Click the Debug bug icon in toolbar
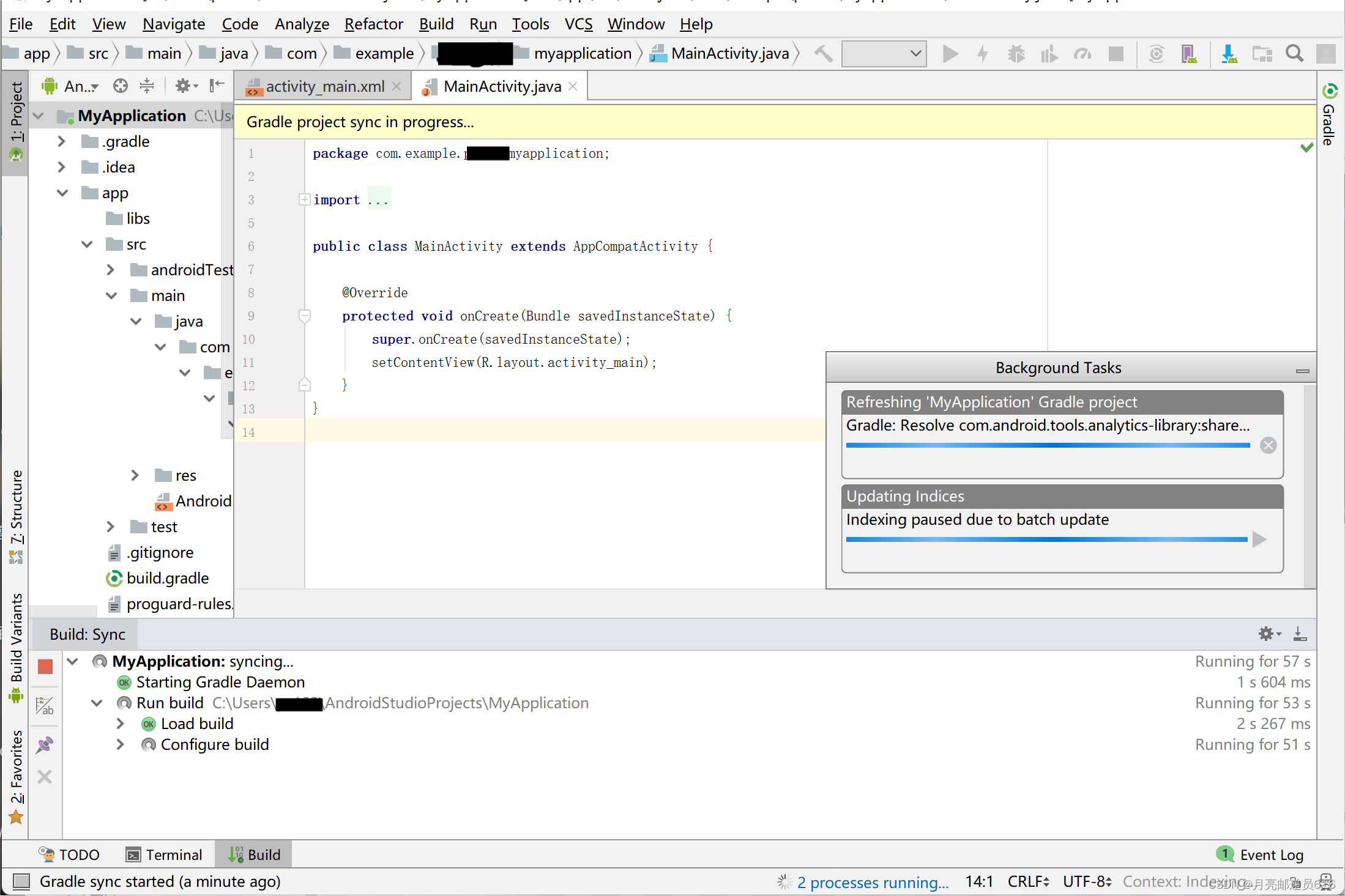The image size is (1345, 896). pyautogui.click(x=1016, y=54)
